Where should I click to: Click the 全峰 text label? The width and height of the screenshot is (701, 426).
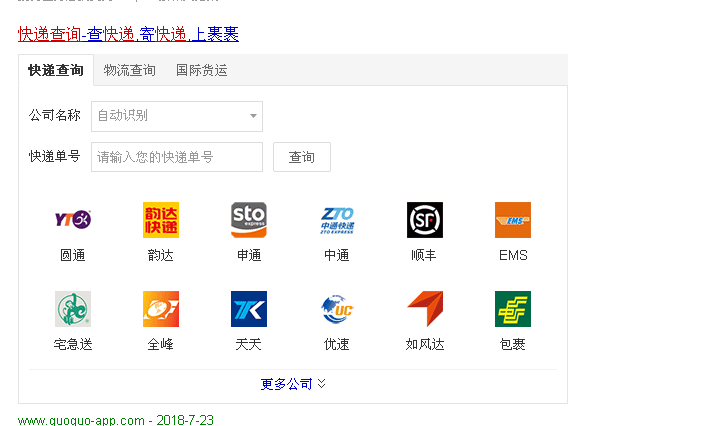tap(160, 344)
